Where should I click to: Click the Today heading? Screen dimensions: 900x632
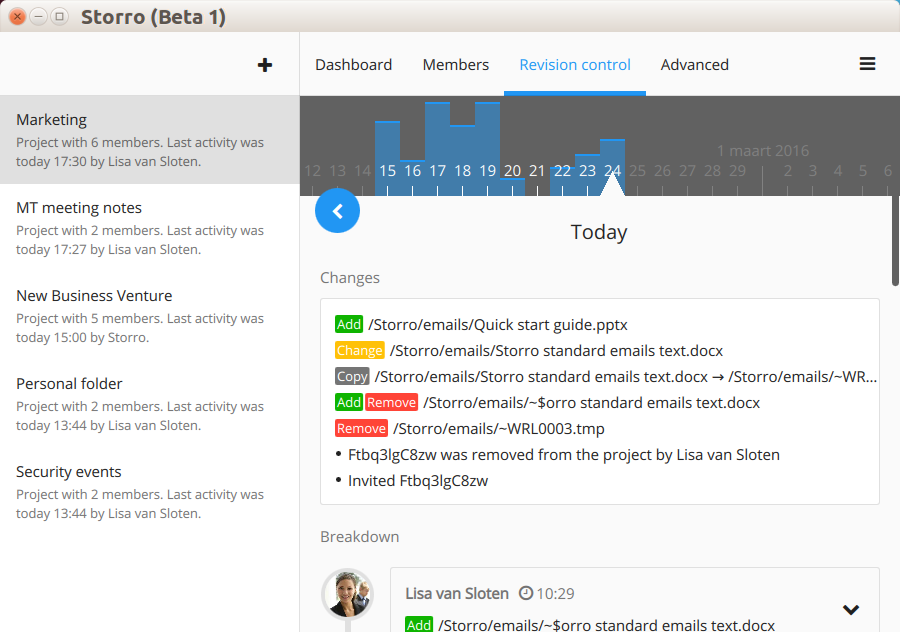pyautogui.click(x=599, y=232)
